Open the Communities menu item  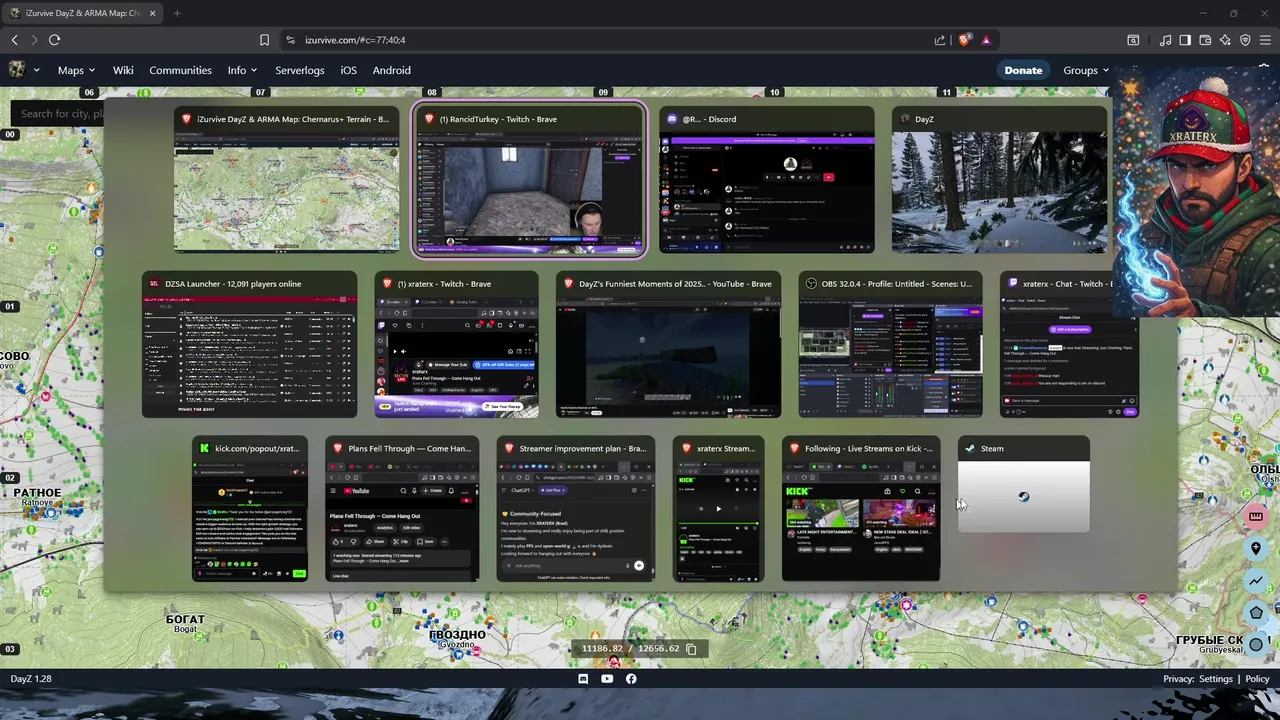pos(180,71)
